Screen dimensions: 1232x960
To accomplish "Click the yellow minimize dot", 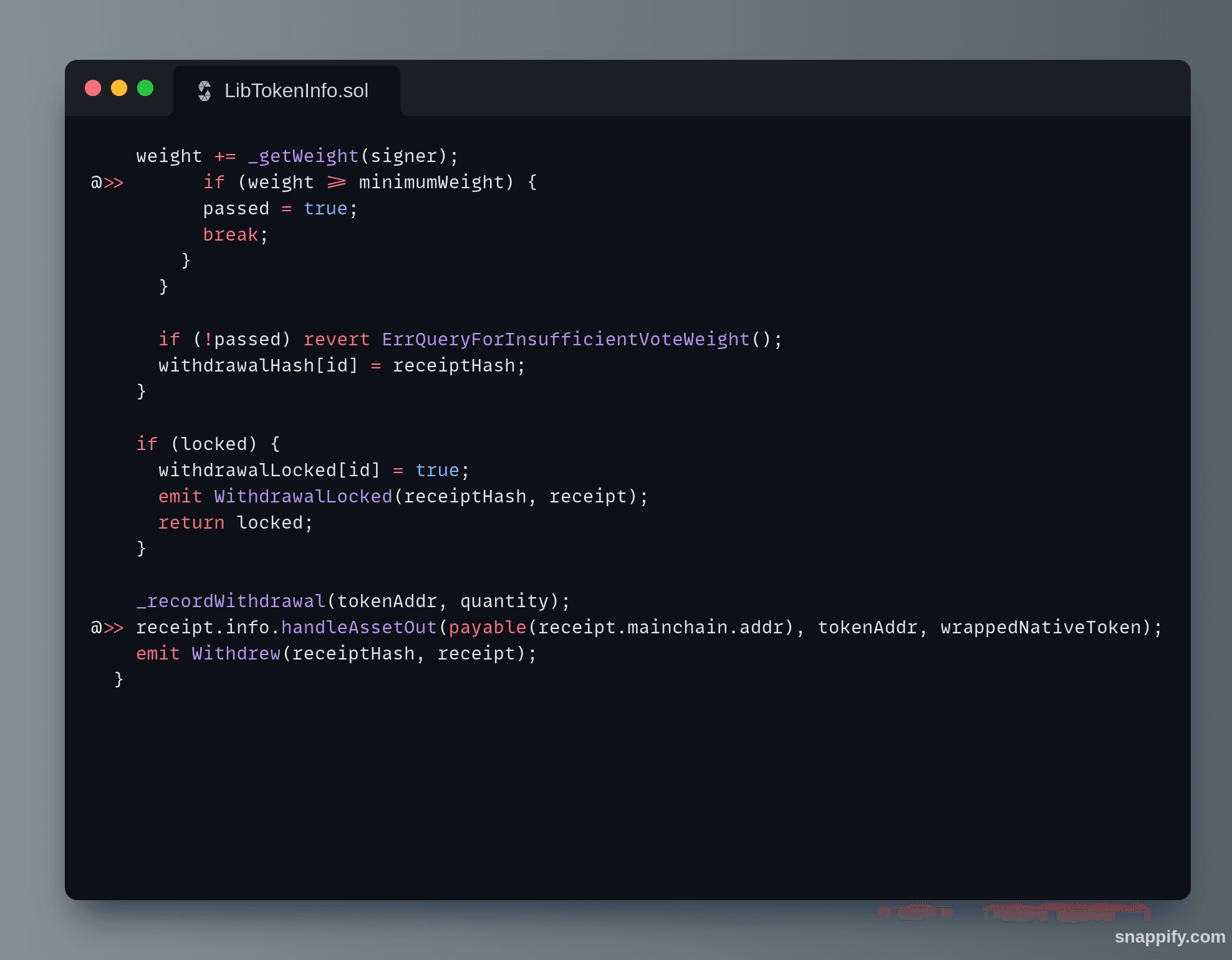I will 119,88.
